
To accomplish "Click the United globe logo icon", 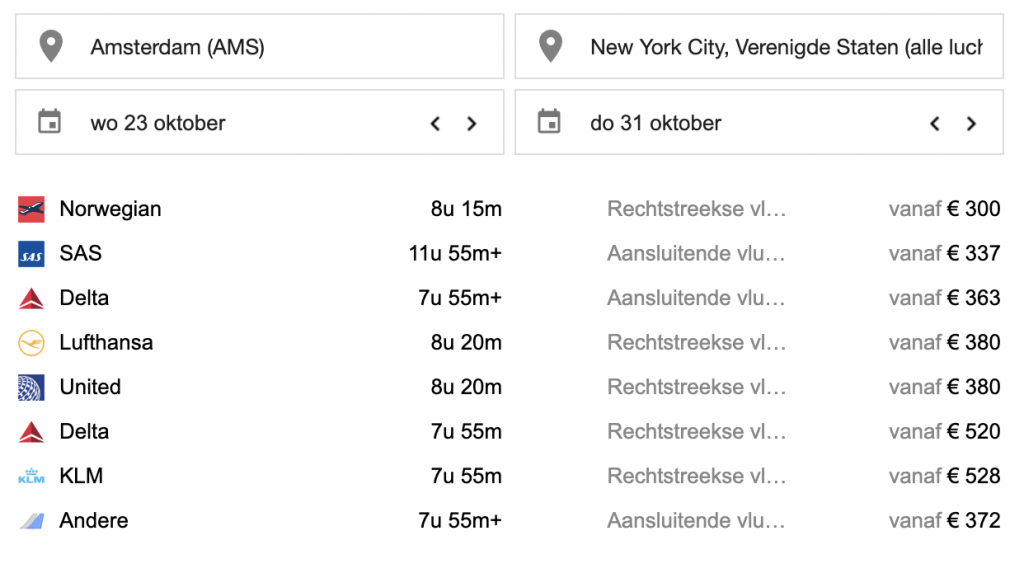I will point(31,387).
